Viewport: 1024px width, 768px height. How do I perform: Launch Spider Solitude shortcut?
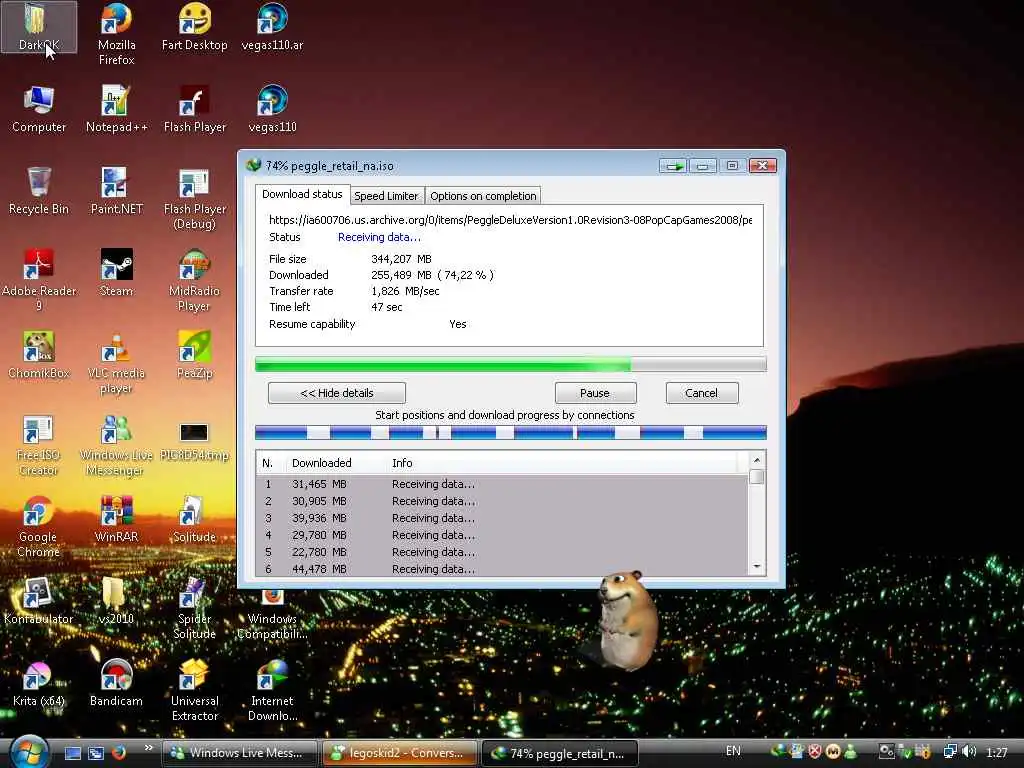[195, 609]
